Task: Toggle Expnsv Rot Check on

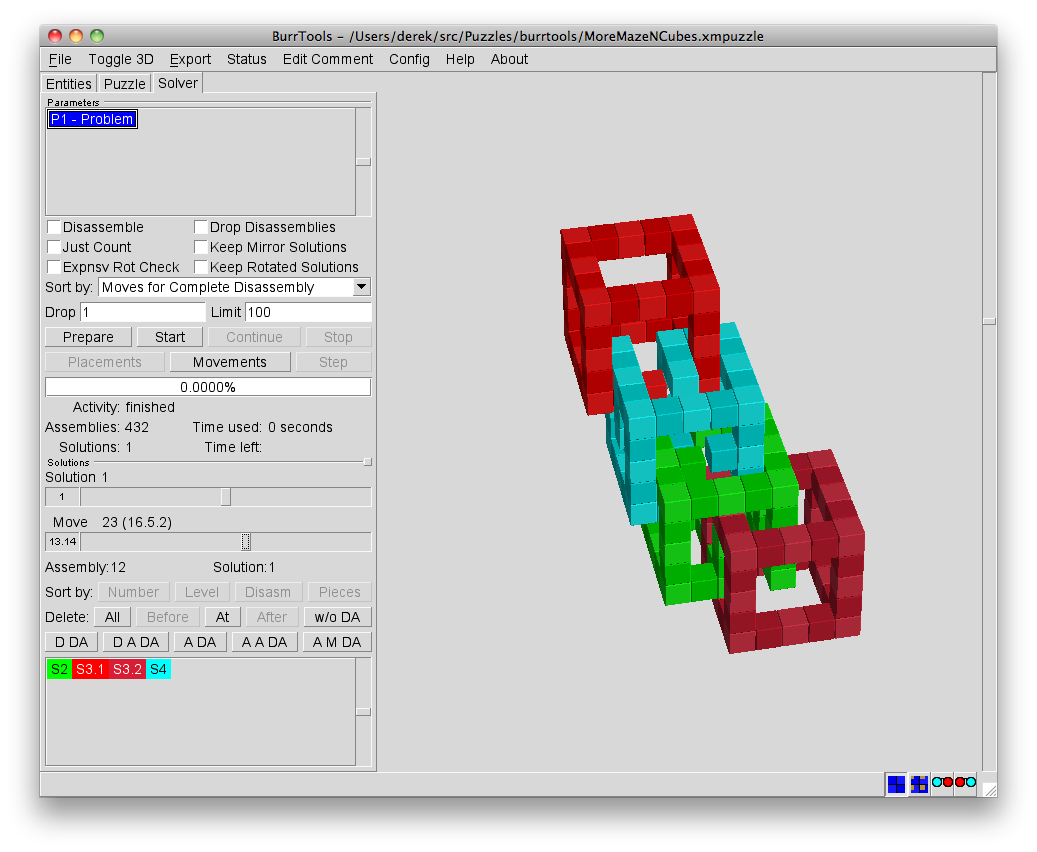Action: [53, 267]
